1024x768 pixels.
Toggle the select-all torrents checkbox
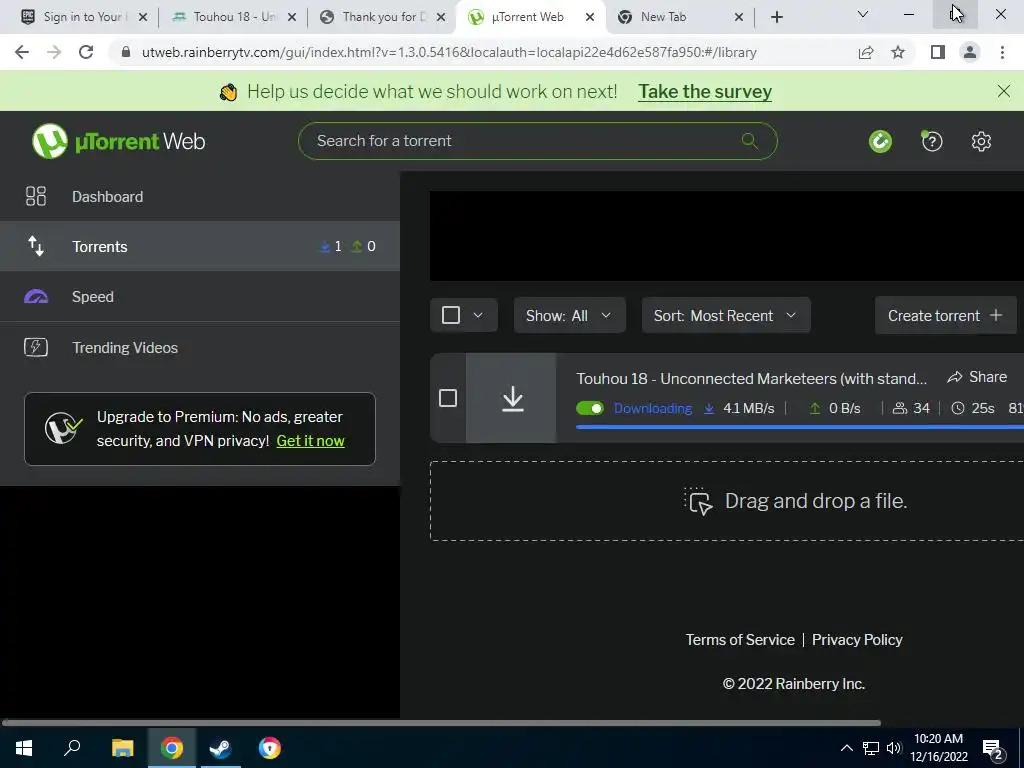click(x=451, y=315)
